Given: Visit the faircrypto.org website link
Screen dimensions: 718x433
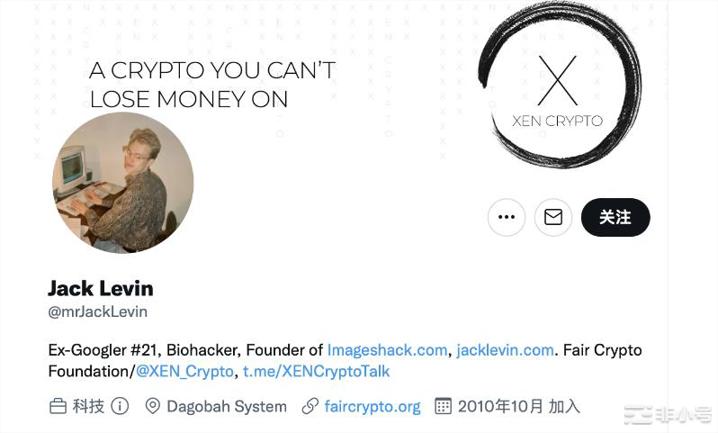Looking at the screenshot, I should [x=372, y=406].
